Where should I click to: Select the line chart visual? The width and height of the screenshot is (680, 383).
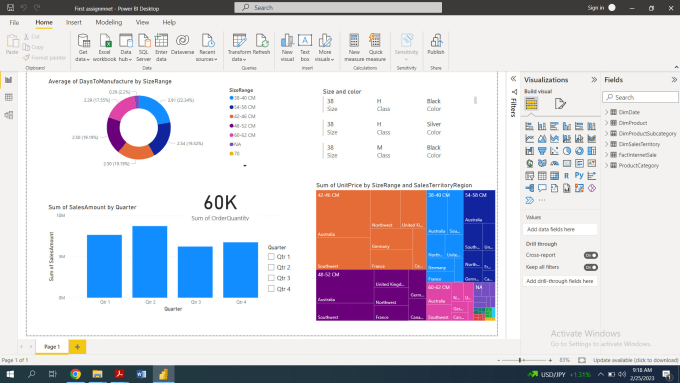(x=529, y=138)
